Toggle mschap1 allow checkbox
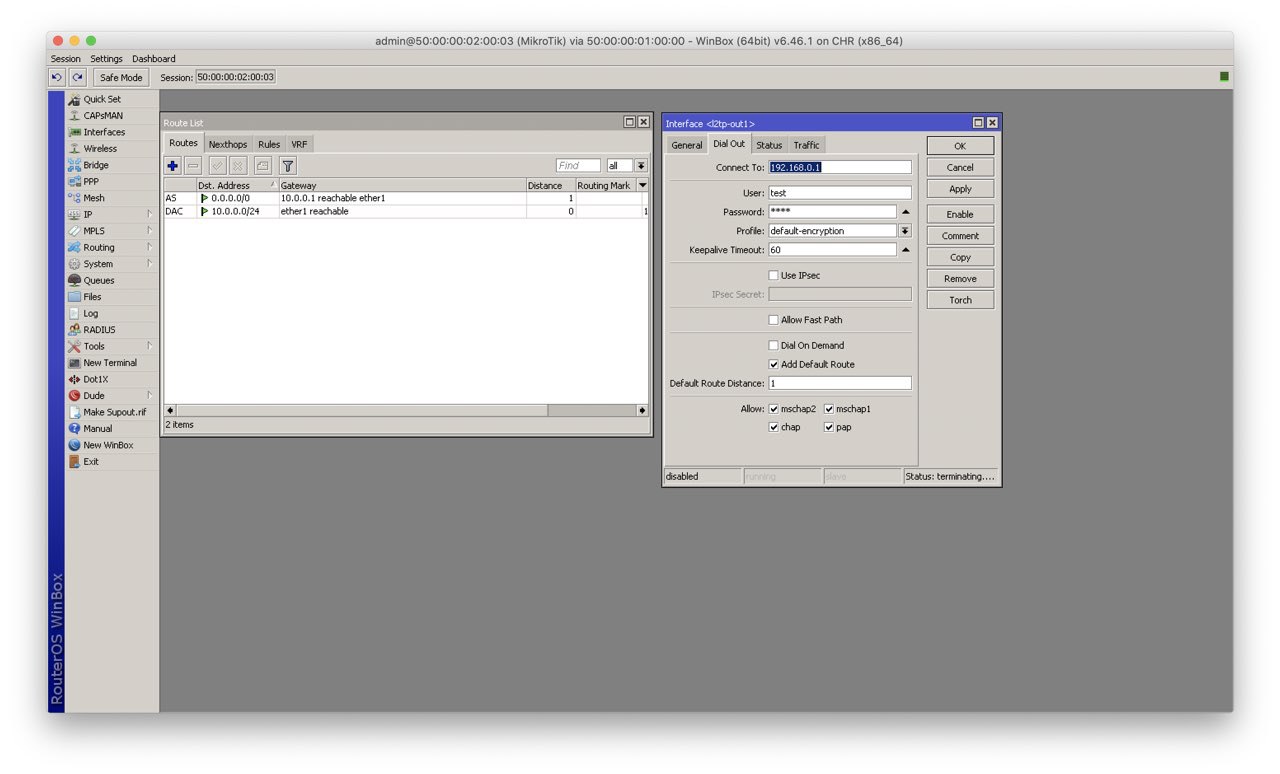The image size is (1280, 774). [x=829, y=409]
